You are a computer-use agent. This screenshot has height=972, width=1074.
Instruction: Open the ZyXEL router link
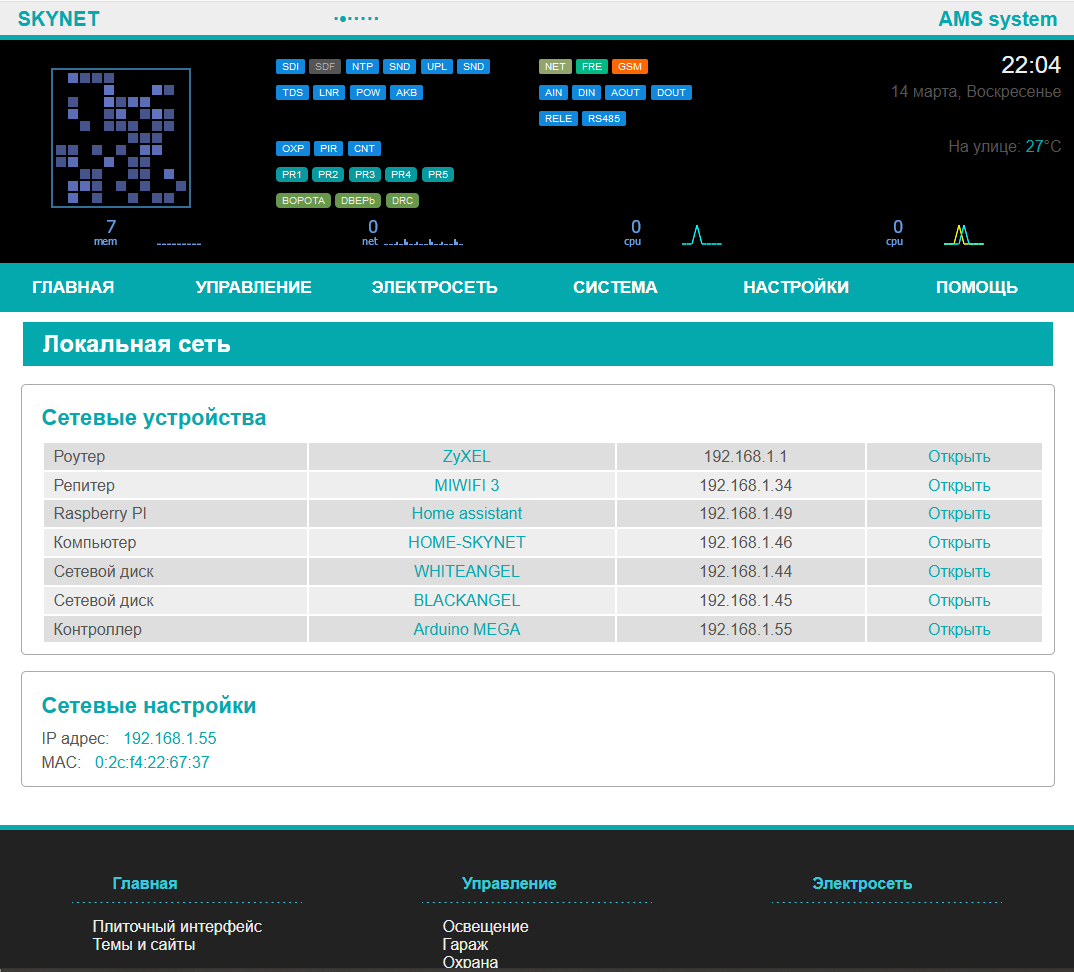467,457
